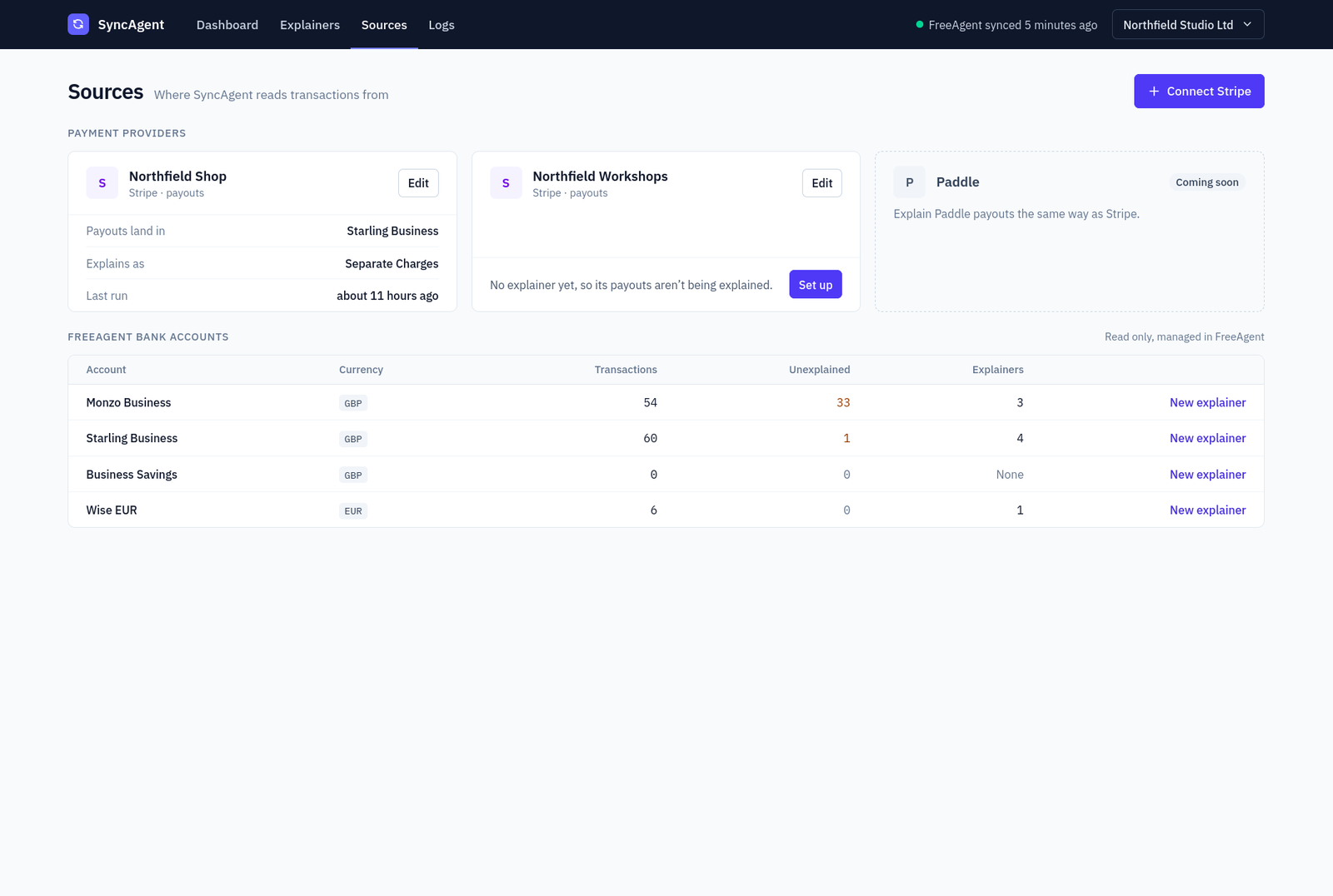Edit the Northfield Workshops provider
Viewport: 1333px width, 896px height.
(822, 183)
